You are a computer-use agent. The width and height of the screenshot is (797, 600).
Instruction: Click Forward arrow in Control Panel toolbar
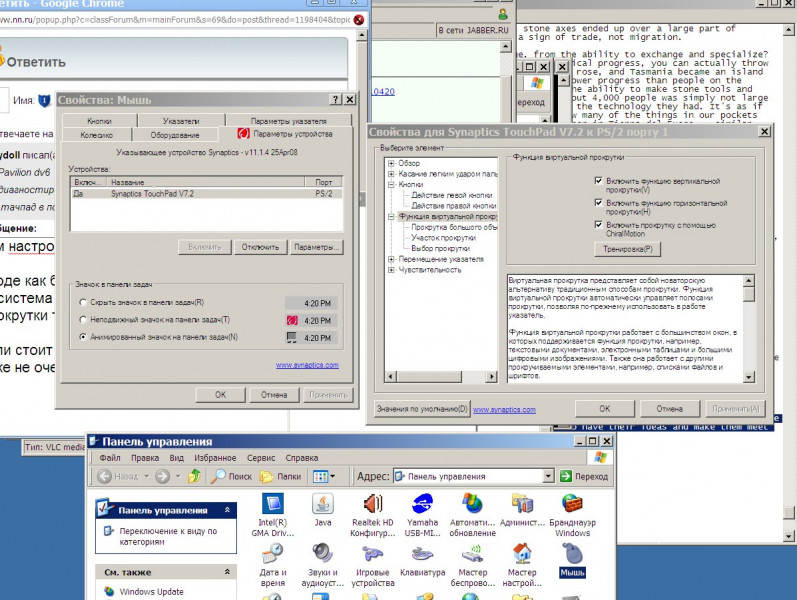coord(162,476)
